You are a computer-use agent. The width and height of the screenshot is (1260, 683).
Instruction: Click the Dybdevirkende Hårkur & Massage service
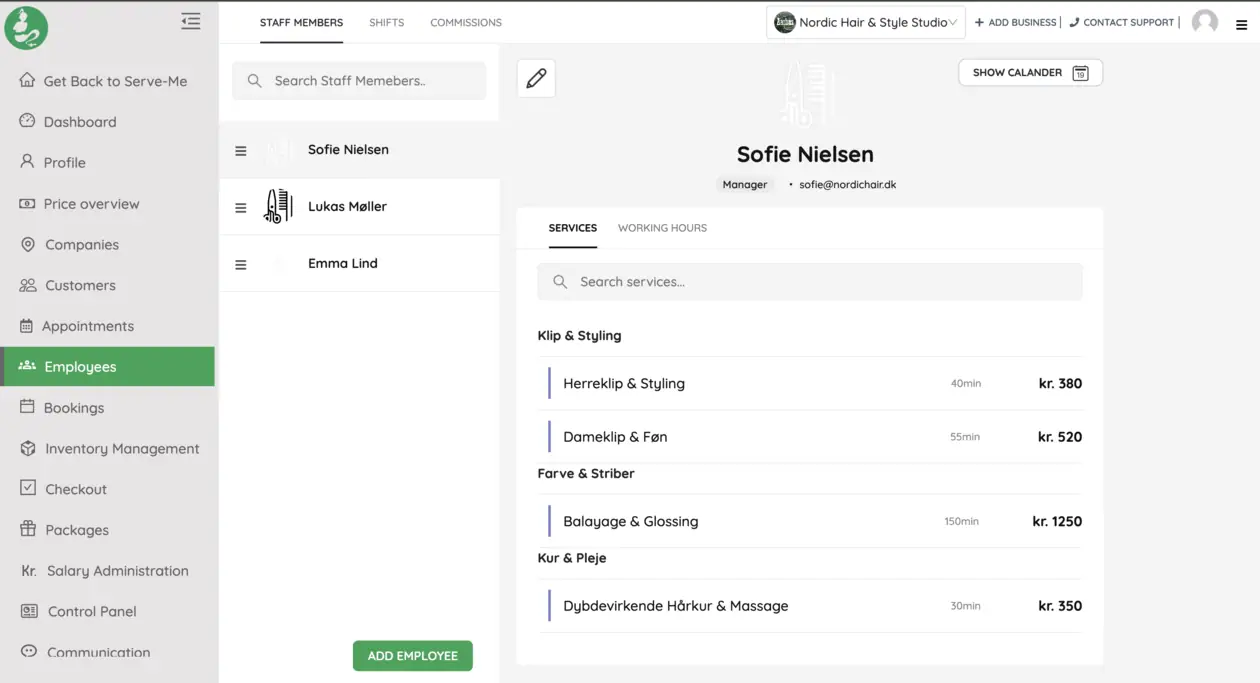810,606
